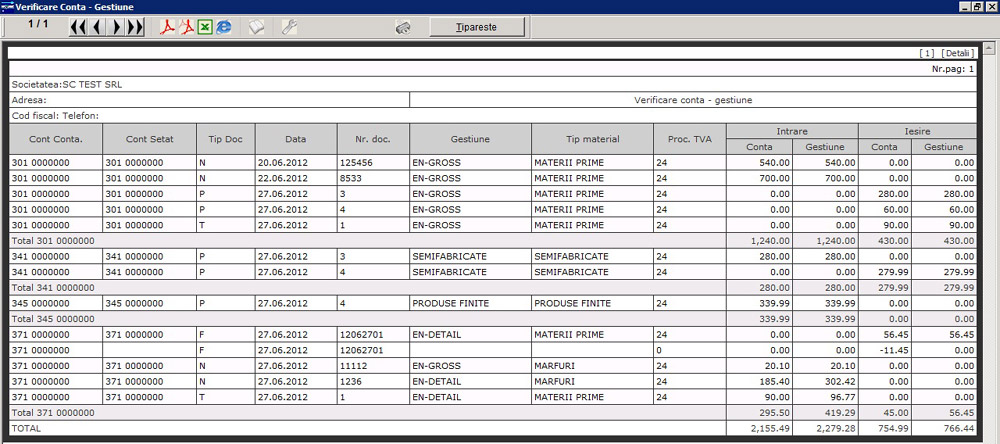
Task: Click MARFURI in the 11112 row
Action: coord(554,366)
